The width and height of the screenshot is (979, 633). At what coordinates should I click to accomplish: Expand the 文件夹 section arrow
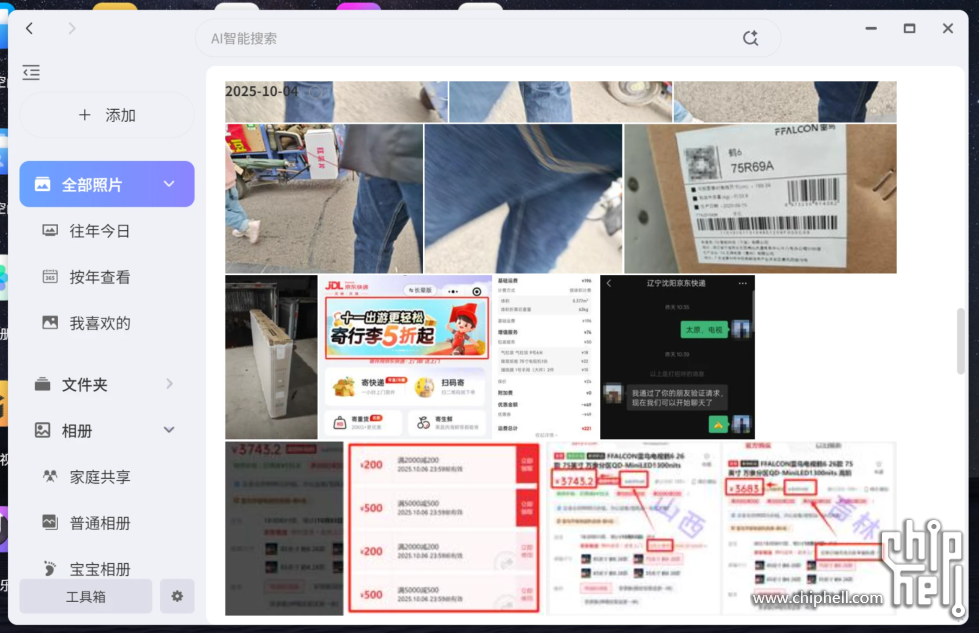[169, 384]
